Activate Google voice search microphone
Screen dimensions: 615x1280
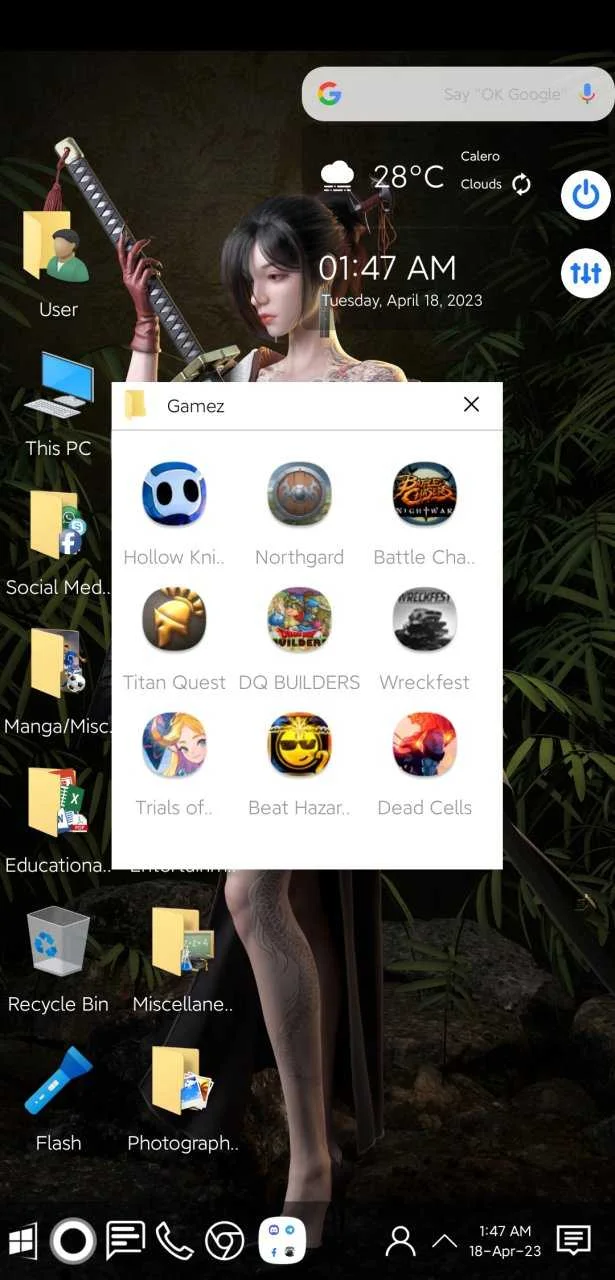(x=587, y=94)
